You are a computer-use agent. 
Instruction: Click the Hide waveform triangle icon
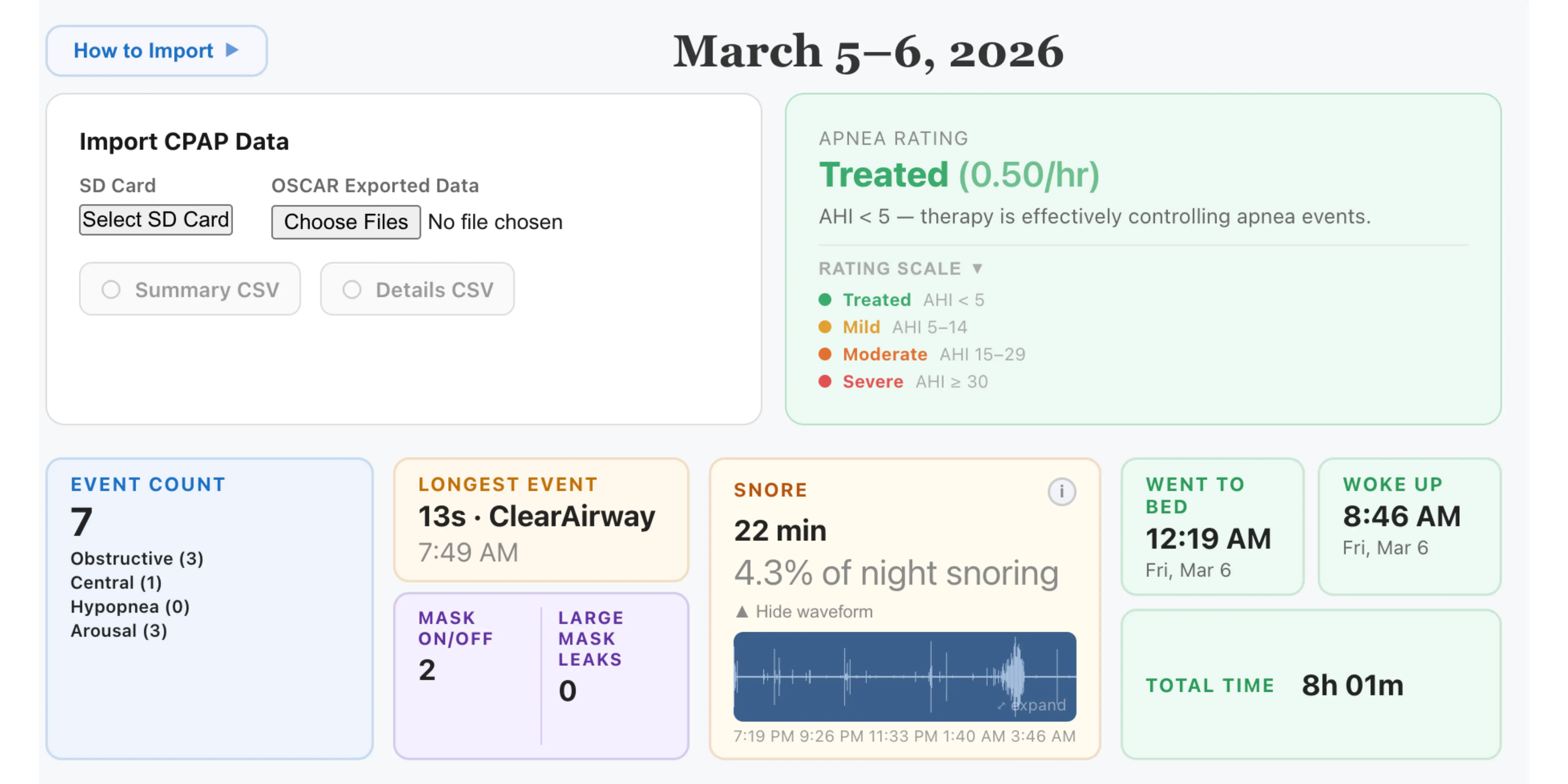[x=743, y=611]
